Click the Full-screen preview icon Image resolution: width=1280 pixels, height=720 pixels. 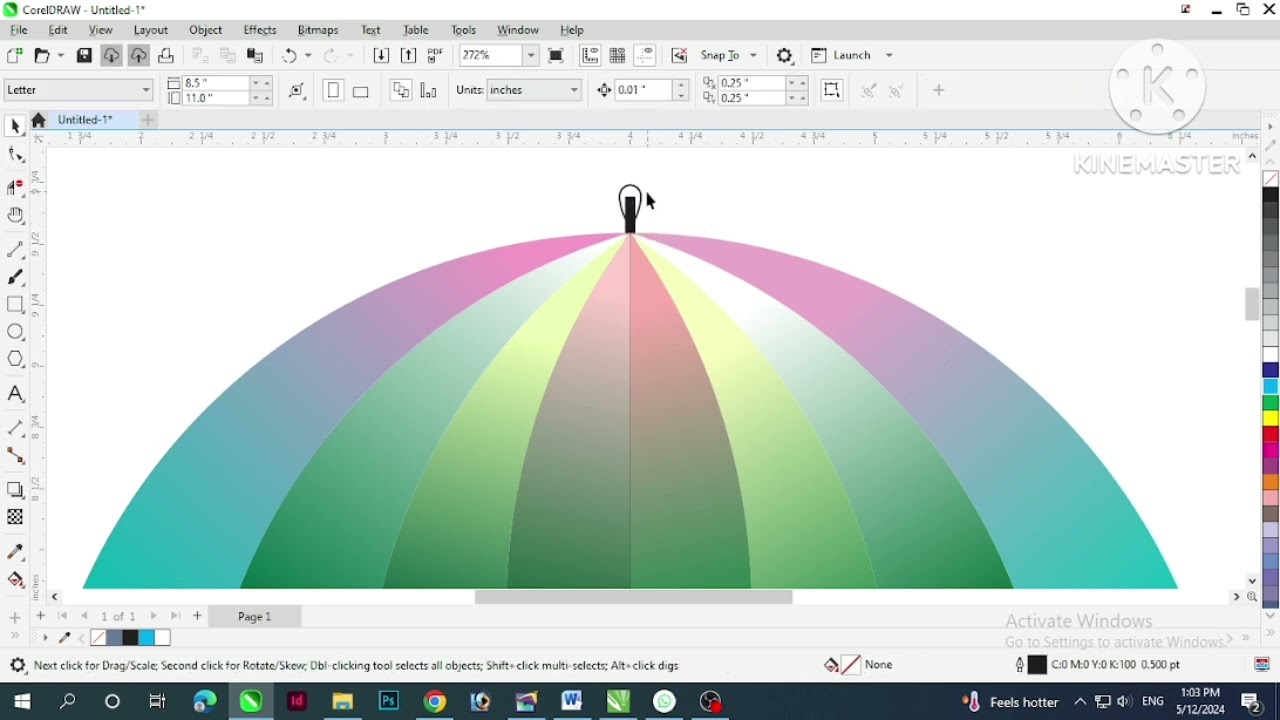[556, 56]
